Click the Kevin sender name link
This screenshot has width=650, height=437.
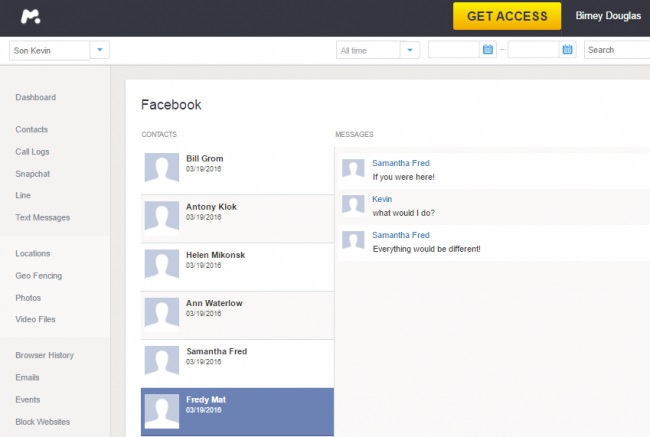pyautogui.click(x=382, y=199)
